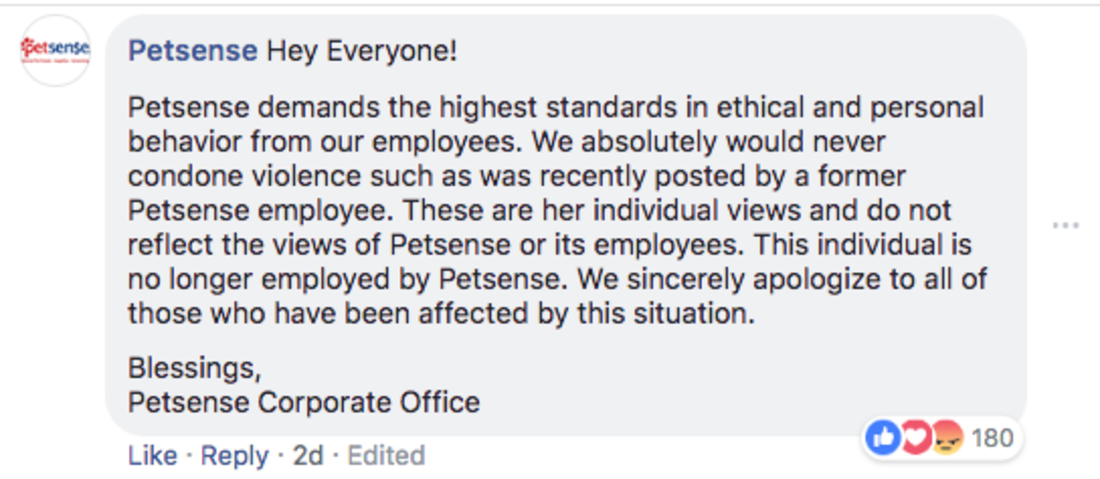1100x479 pixels.
Task: View edit history via Edited label
Action: pos(387,456)
